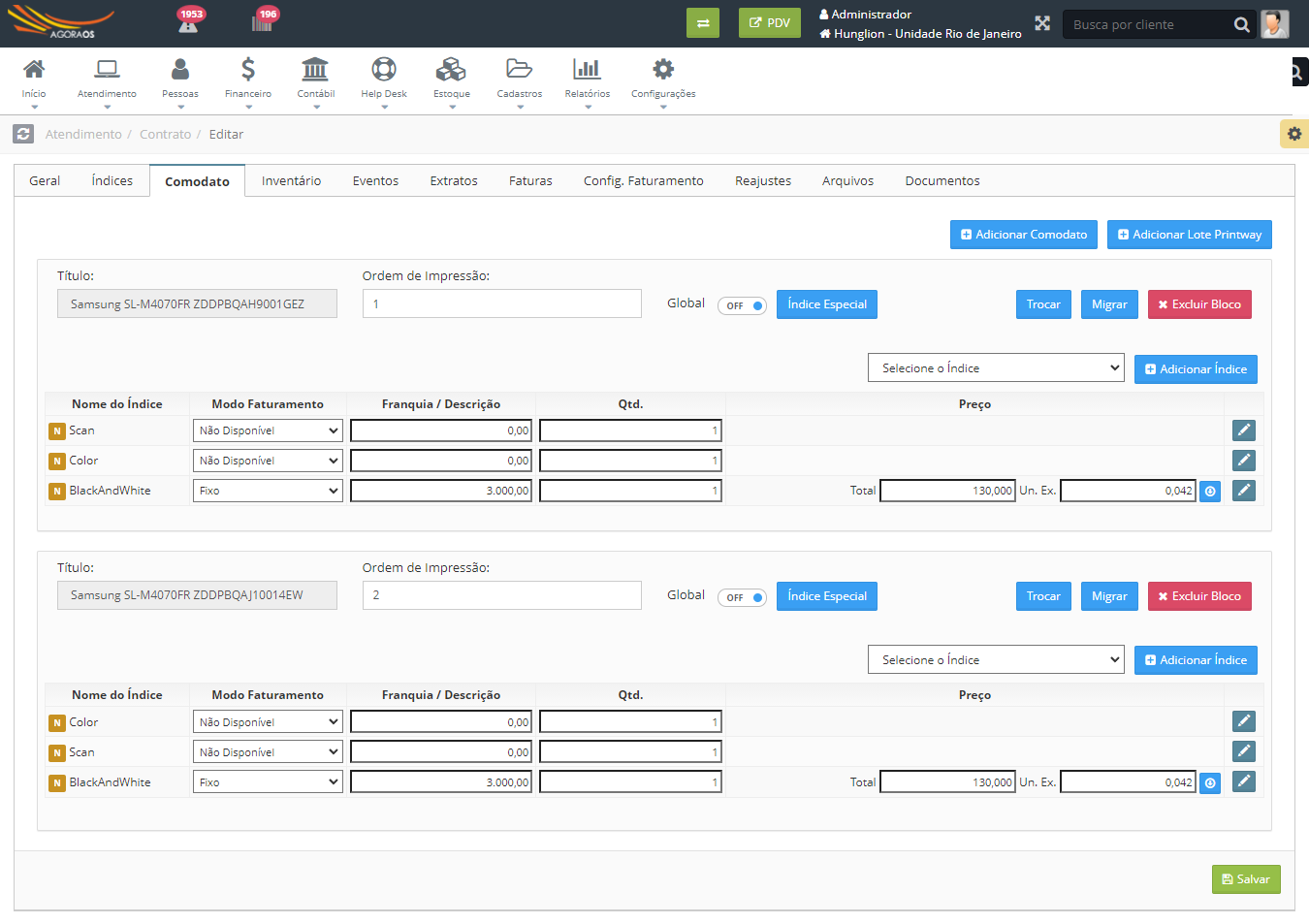The height and width of the screenshot is (924, 1309).
Task: Open the Fixo dropdown for BlackAndWhite, second block
Action: coord(268,782)
